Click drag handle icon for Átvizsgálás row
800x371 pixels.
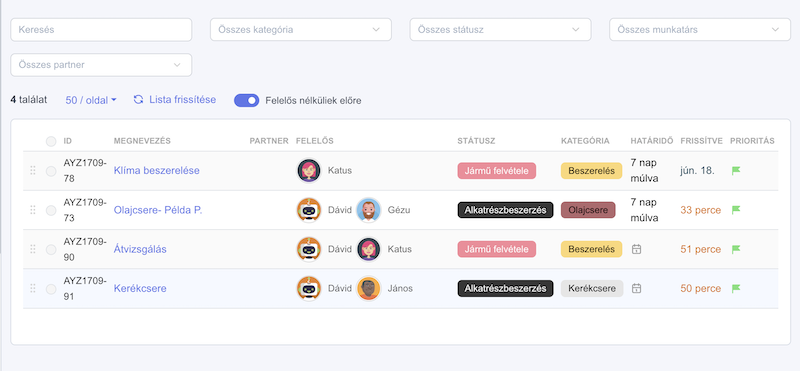point(33,249)
